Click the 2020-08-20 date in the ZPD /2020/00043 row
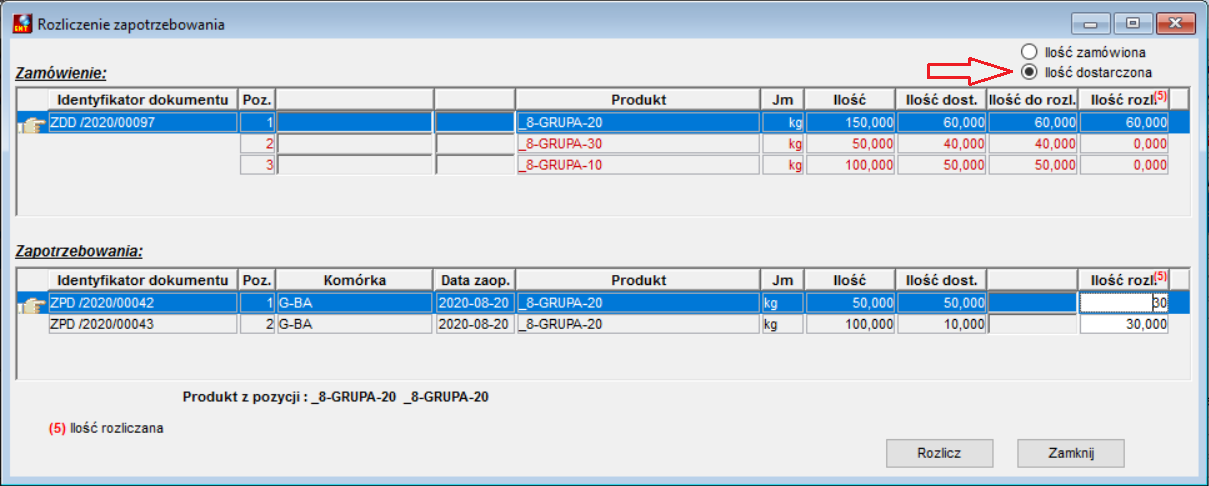Image resolution: width=1209 pixels, height=486 pixels. point(475,324)
